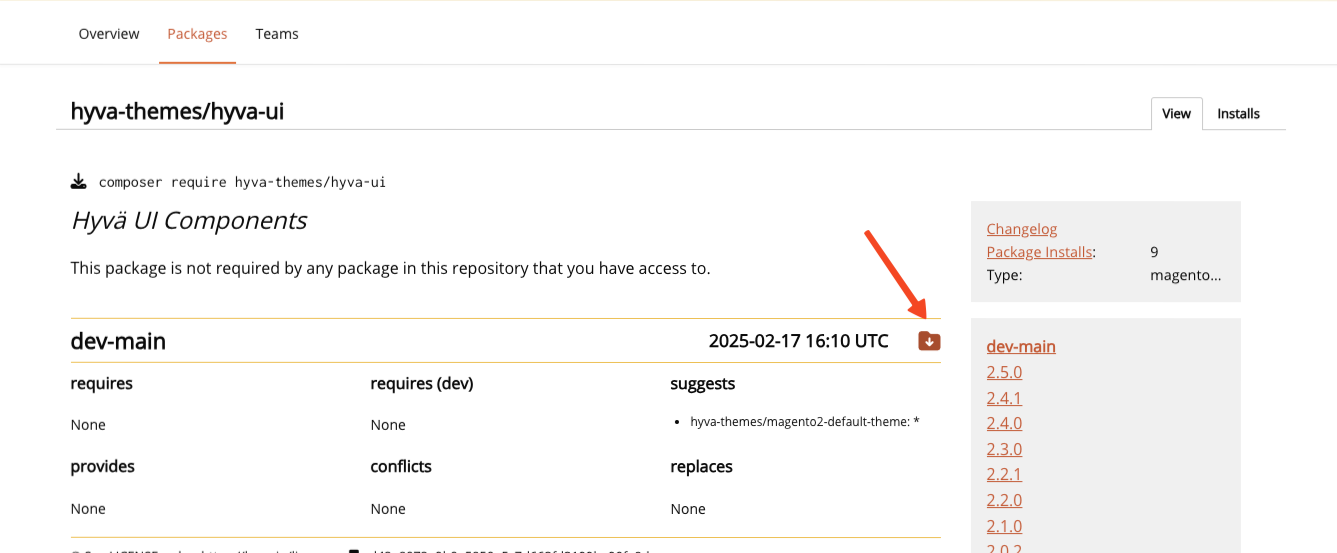
Task: Click the composer require hyva-themes/hyva-ui command text
Action: click(x=242, y=182)
